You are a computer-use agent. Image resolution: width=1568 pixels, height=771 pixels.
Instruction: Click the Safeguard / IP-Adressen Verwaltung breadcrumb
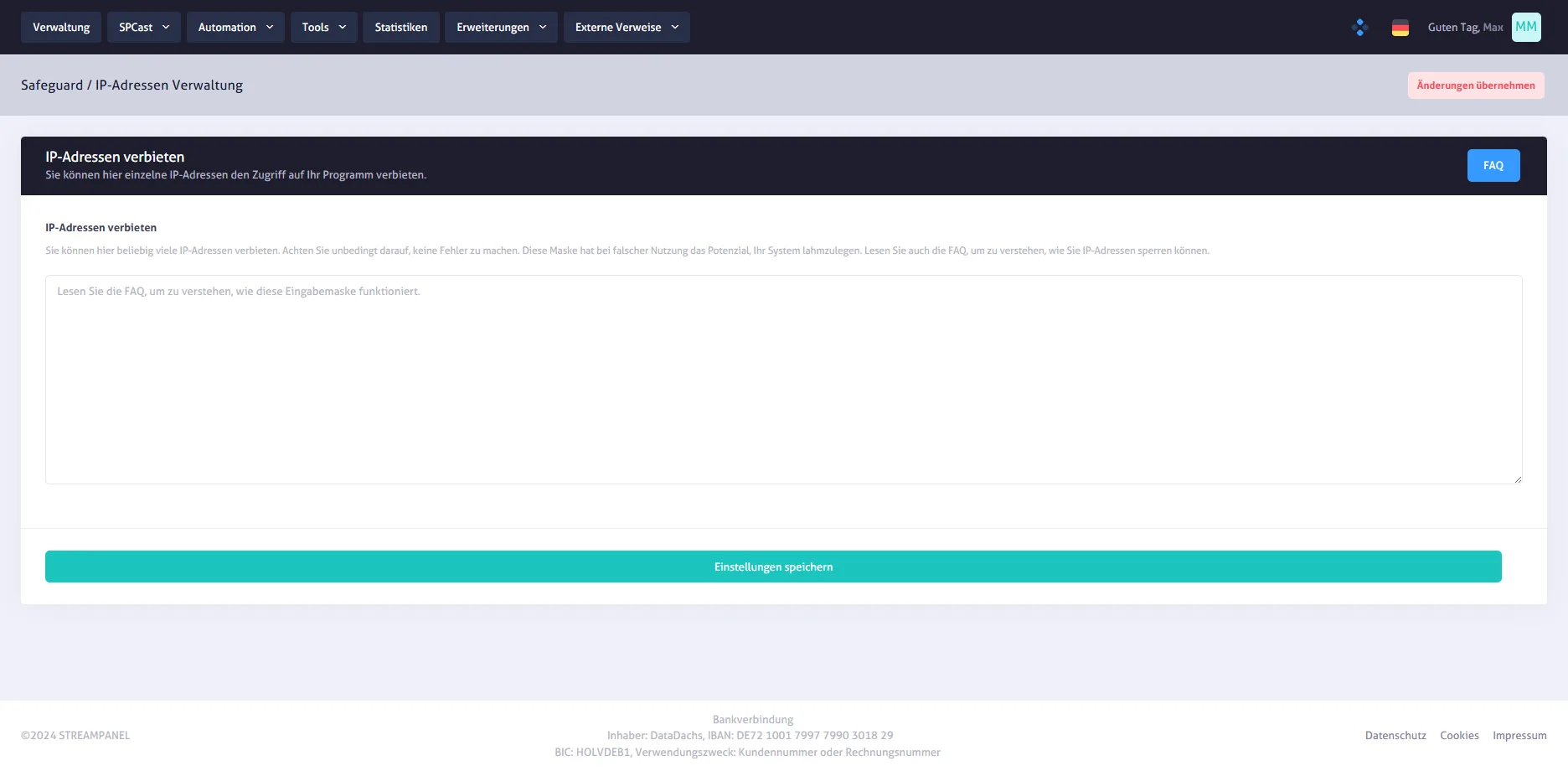point(132,85)
